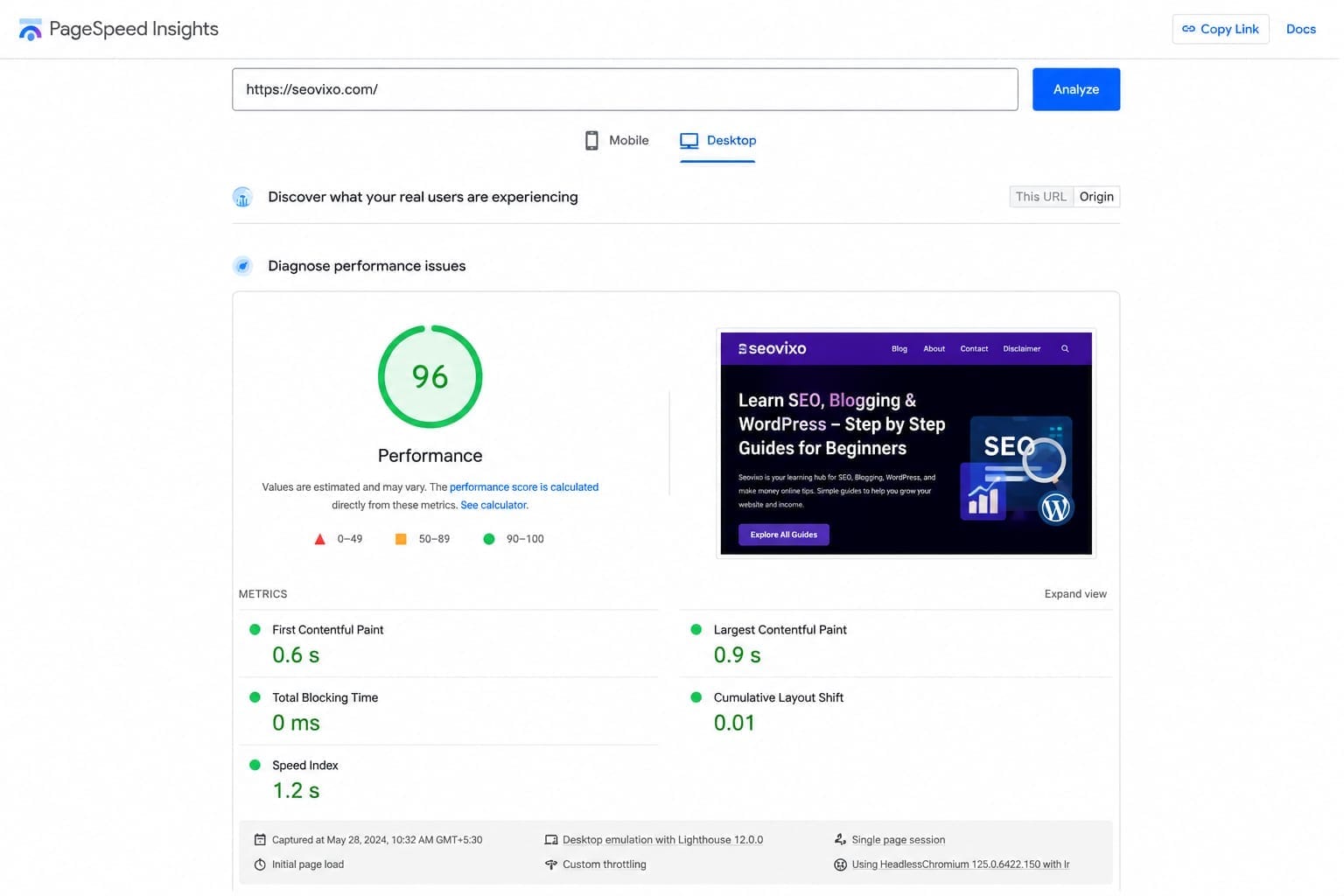Click the Desktop emulation with Lighthouse 12.0.0 text
Image resolution: width=1344 pixels, height=896 pixels.
(662, 840)
